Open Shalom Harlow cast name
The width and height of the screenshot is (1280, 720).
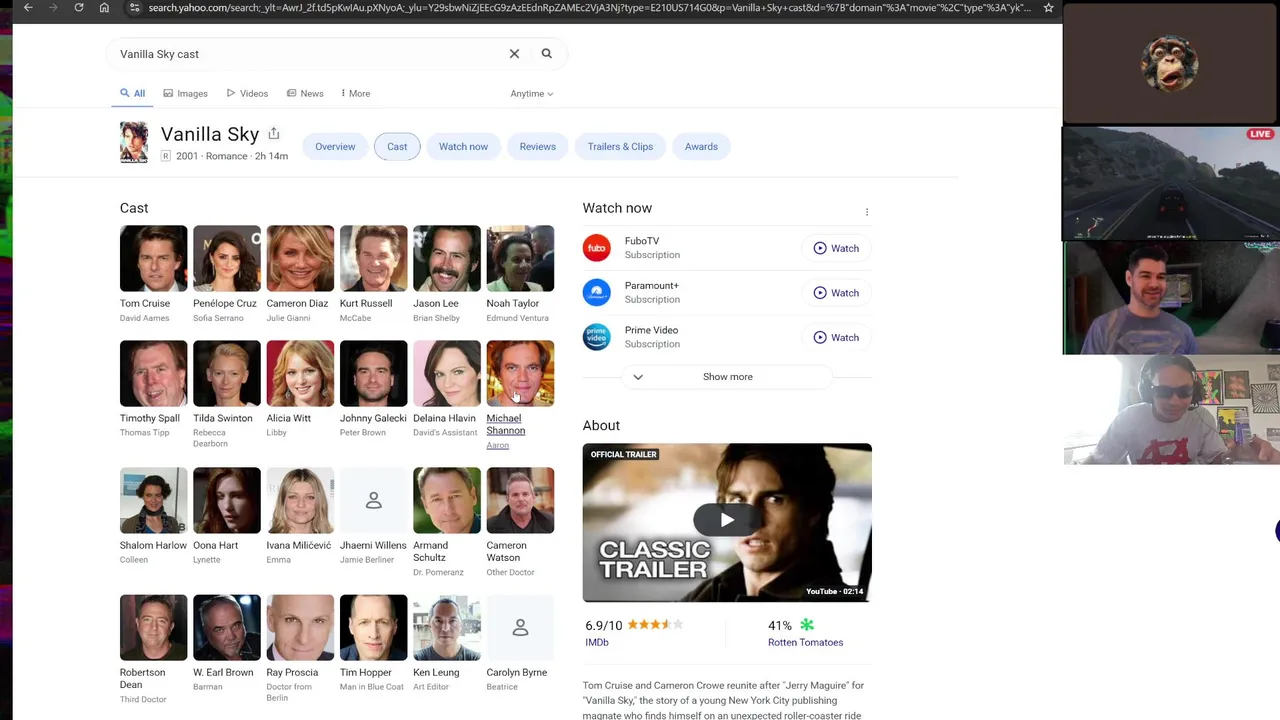(153, 545)
